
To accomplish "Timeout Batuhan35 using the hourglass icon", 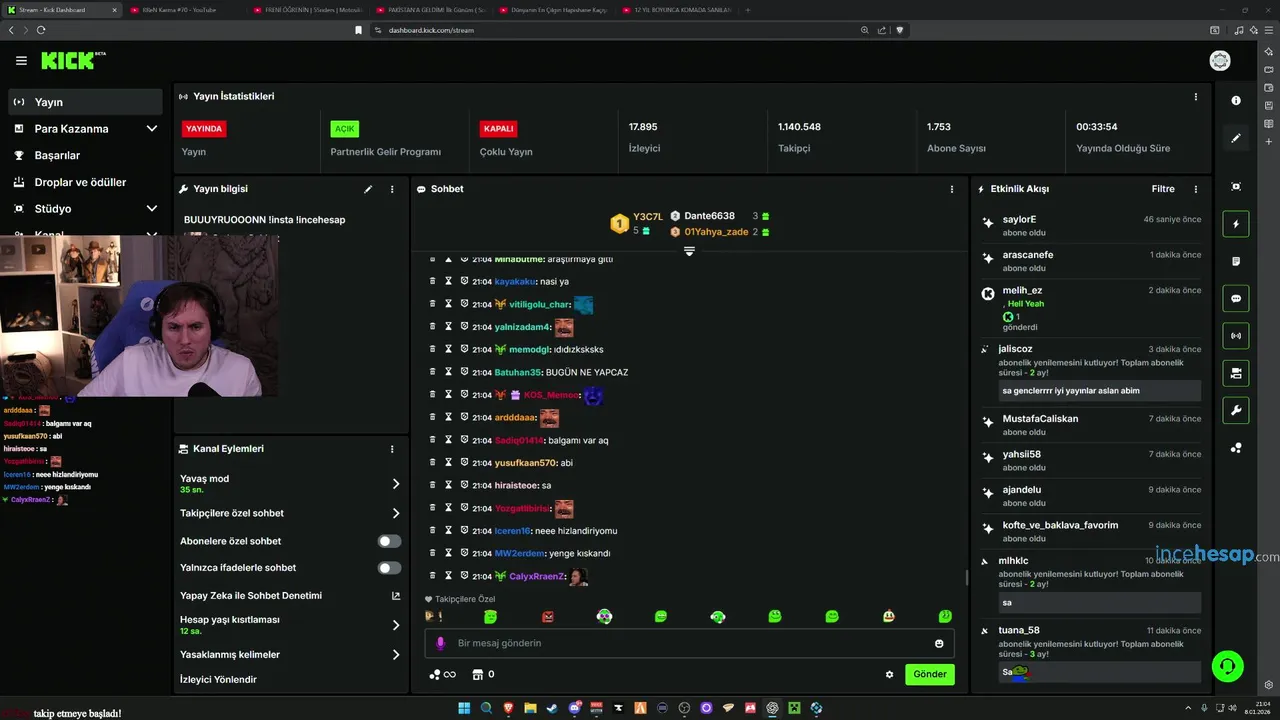I will (448, 372).
